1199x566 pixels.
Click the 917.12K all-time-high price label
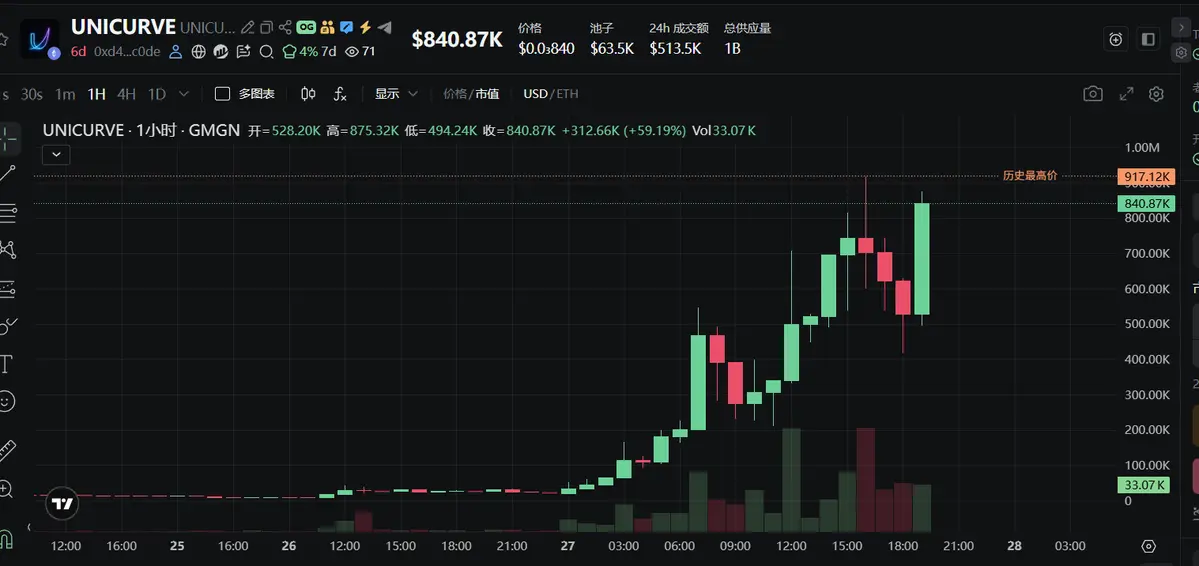click(1145, 177)
